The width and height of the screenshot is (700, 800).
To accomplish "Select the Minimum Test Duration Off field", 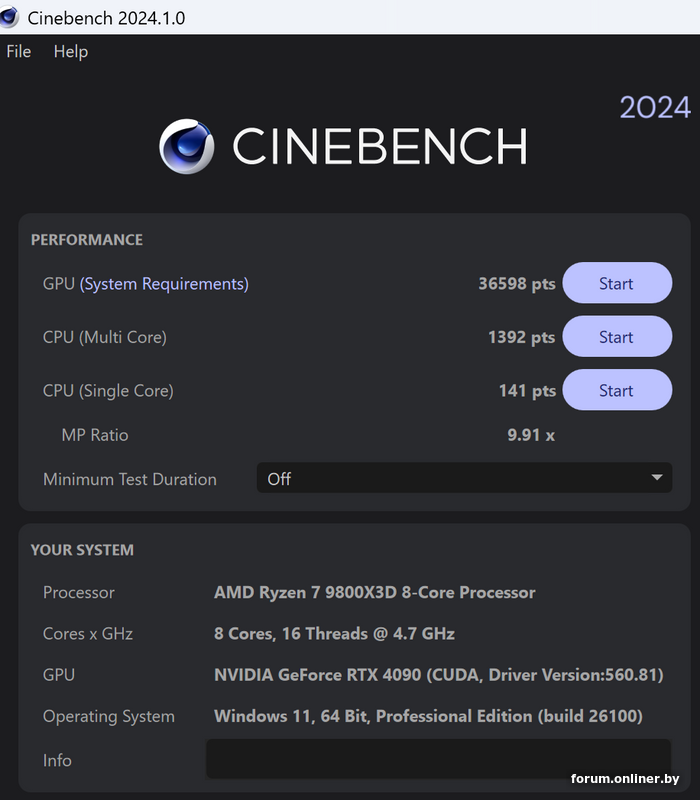I will (x=464, y=478).
